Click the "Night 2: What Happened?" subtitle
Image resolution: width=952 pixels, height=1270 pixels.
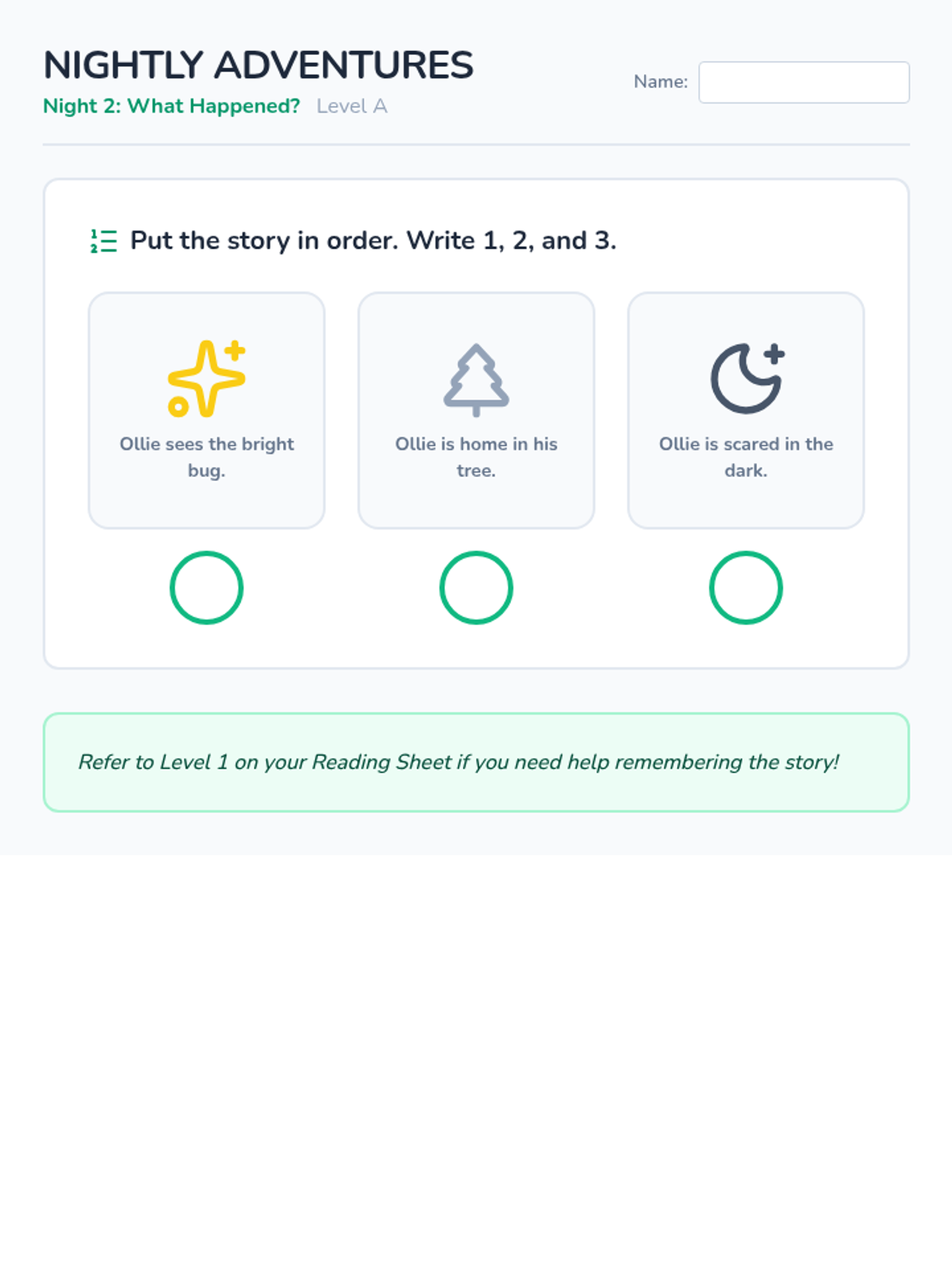point(171,106)
